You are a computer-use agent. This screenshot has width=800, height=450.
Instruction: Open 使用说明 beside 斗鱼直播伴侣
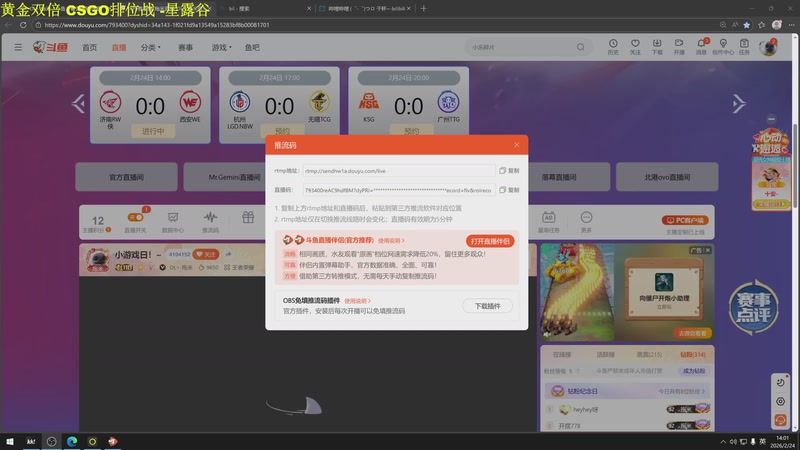pos(391,240)
